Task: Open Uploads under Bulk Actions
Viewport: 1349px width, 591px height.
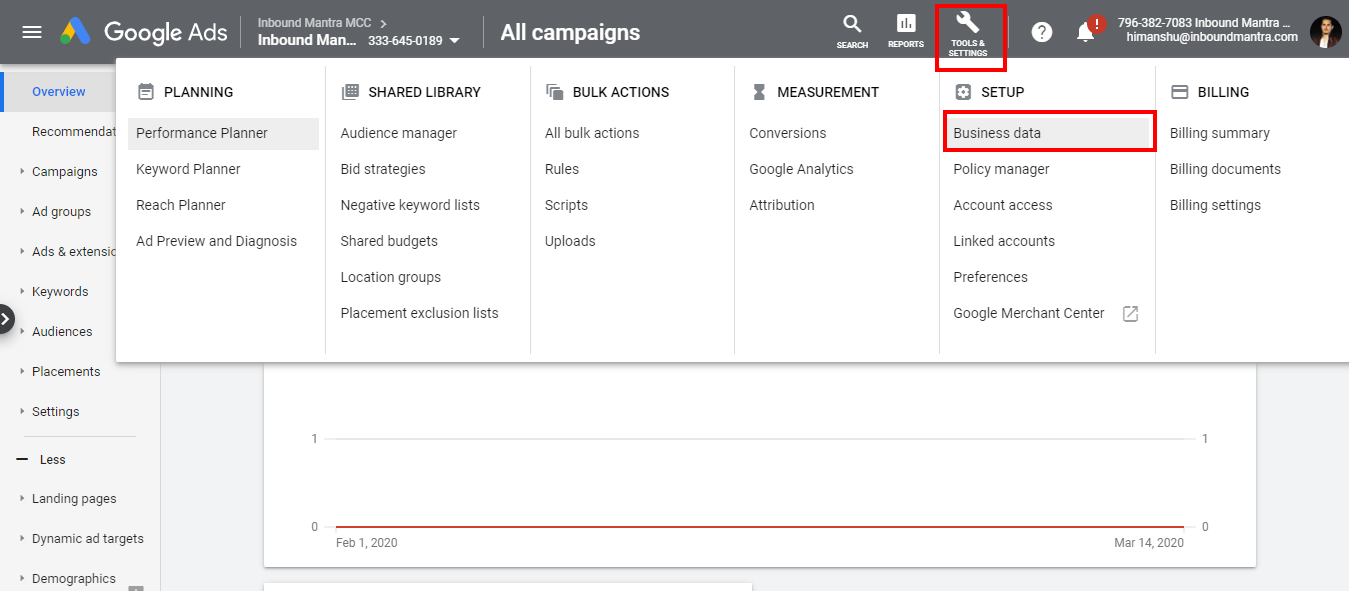Action: [x=570, y=241]
